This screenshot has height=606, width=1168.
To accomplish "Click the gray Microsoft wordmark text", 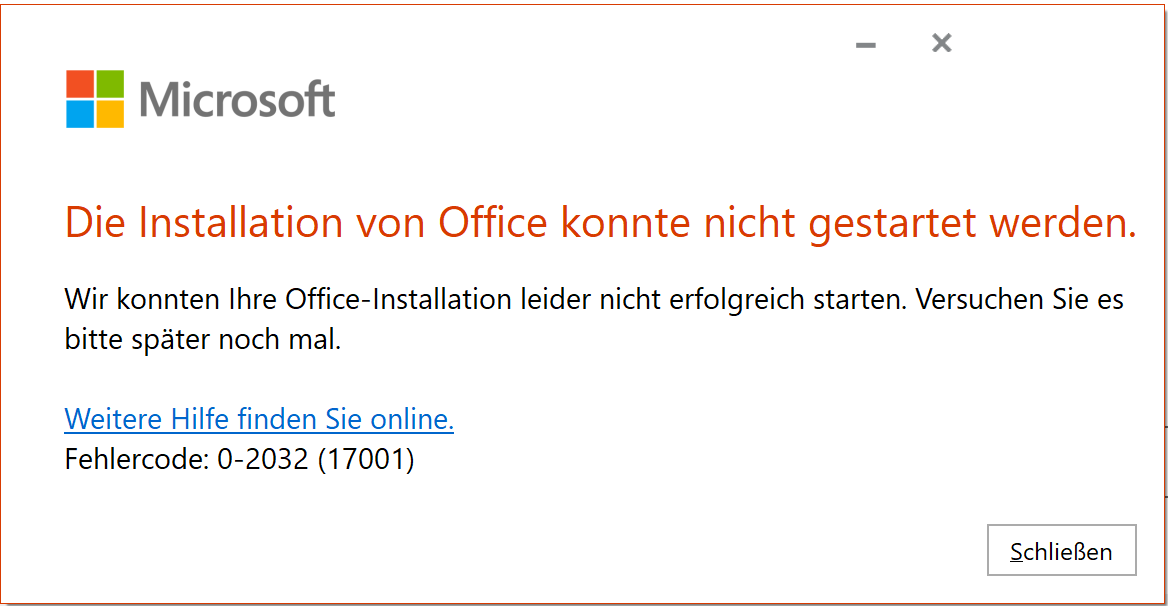I will 237,100.
